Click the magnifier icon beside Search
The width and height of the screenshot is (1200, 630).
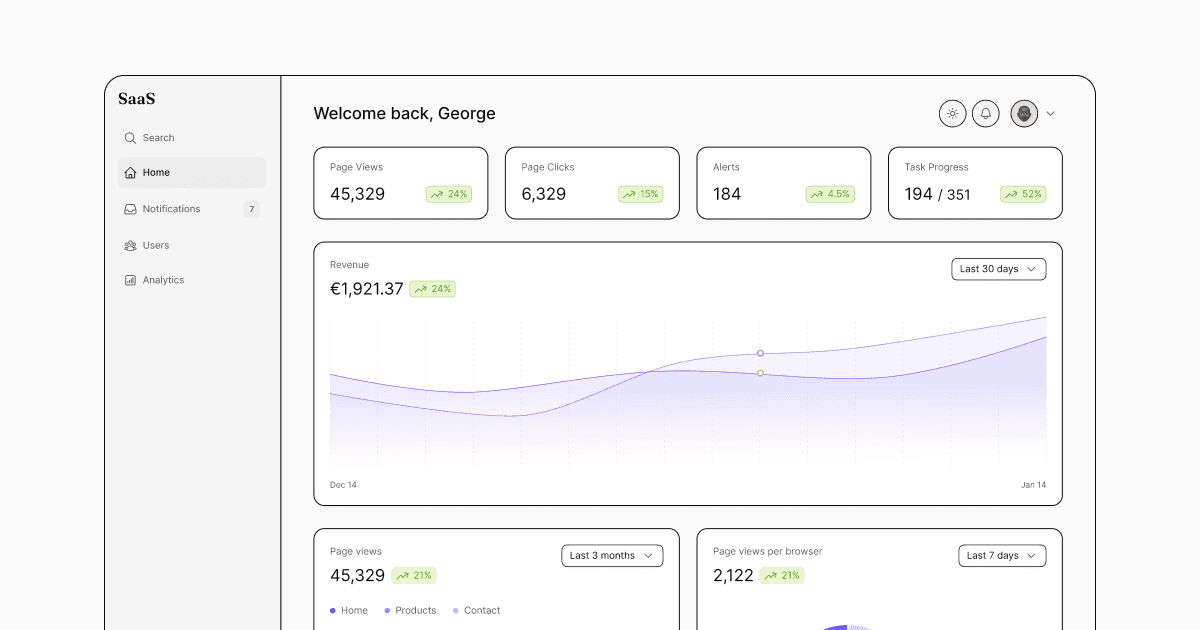click(x=130, y=138)
